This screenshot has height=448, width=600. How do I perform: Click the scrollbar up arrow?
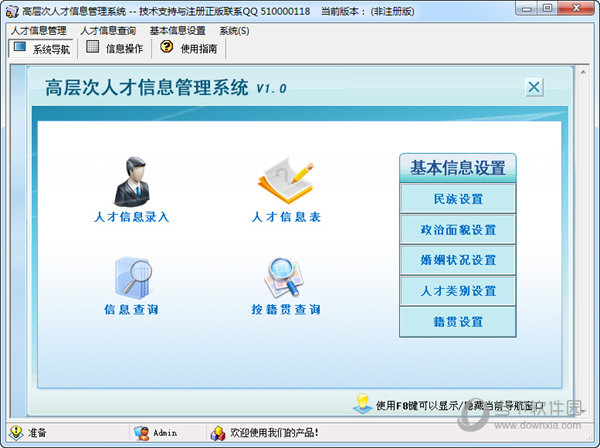point(583,72)
